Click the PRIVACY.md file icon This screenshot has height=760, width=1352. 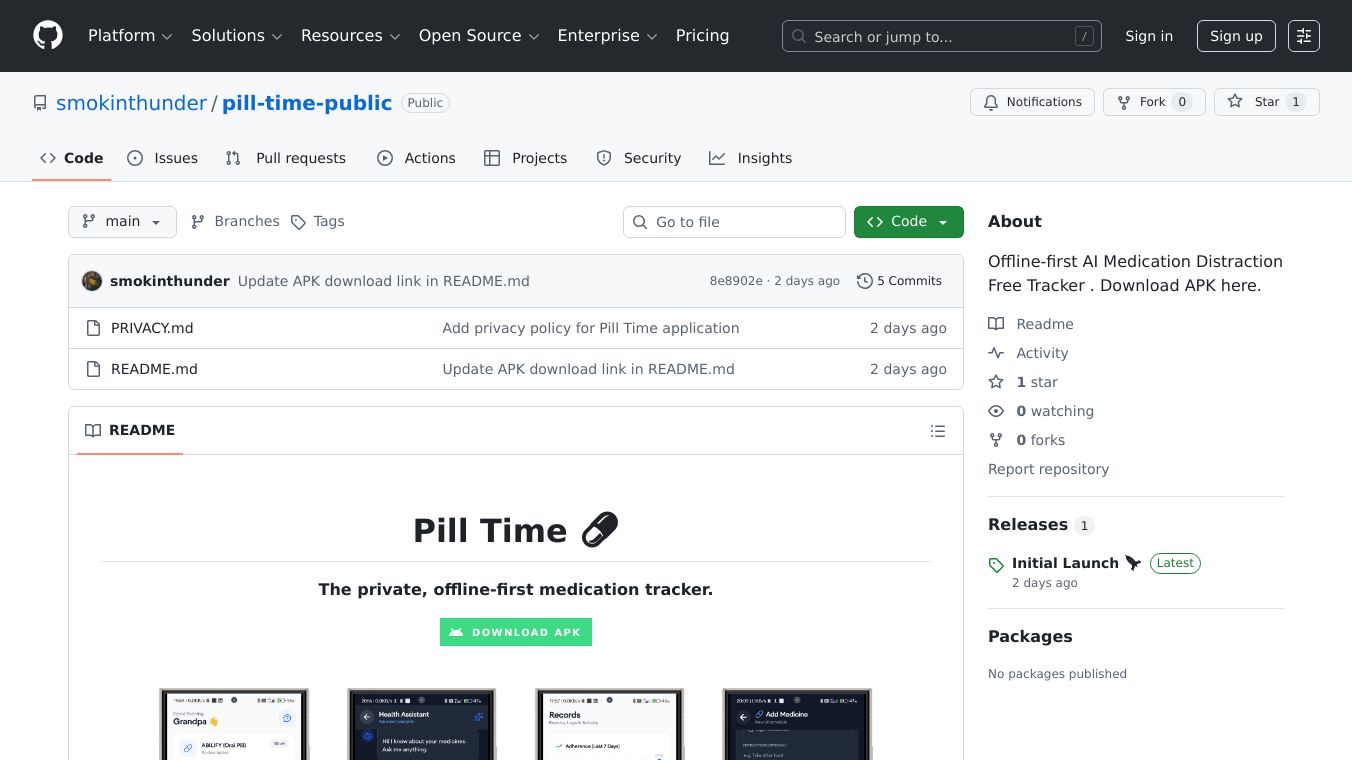pyautogui.click(x=94, y=328)
